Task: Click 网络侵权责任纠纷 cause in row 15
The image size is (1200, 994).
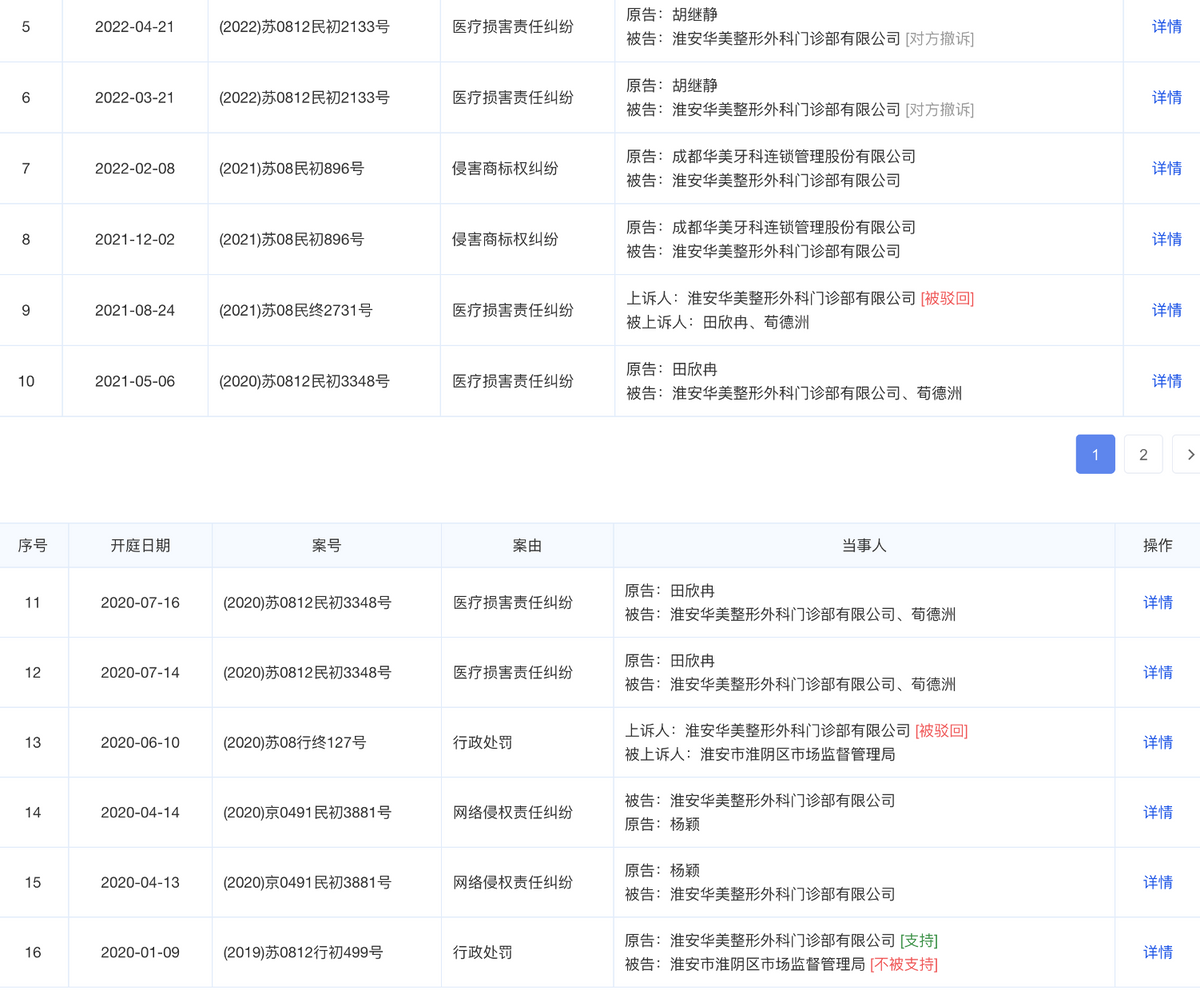Action: [513, 882]
